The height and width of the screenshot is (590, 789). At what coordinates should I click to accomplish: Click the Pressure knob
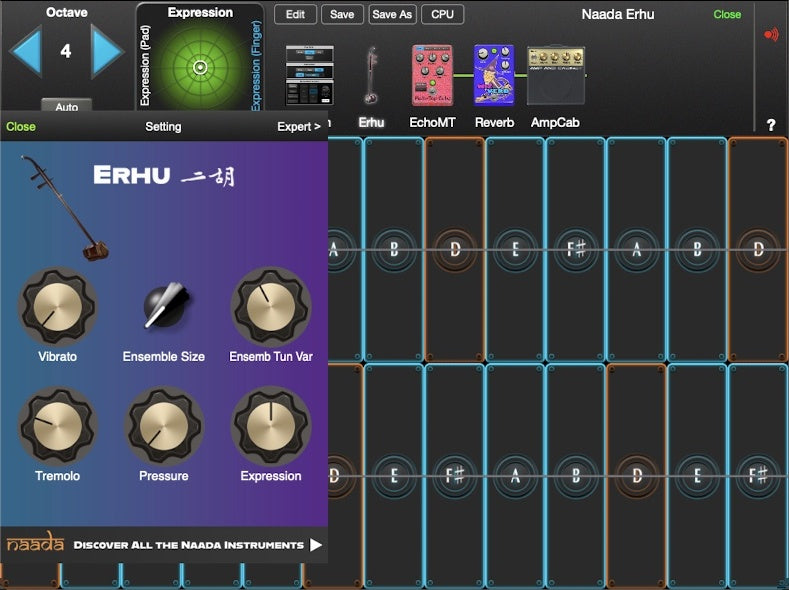pyautogui.click(x=164, y=426)
